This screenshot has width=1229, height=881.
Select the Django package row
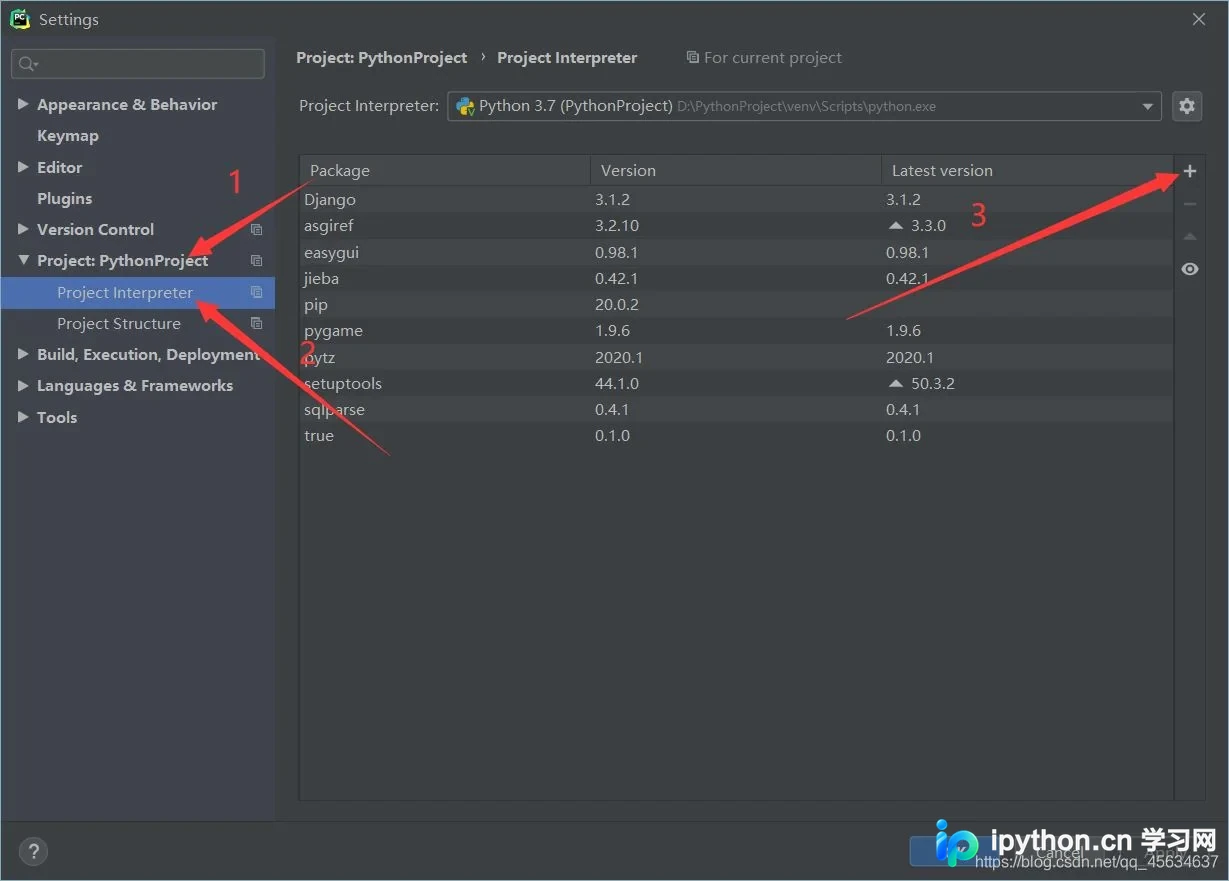point(736,200)
